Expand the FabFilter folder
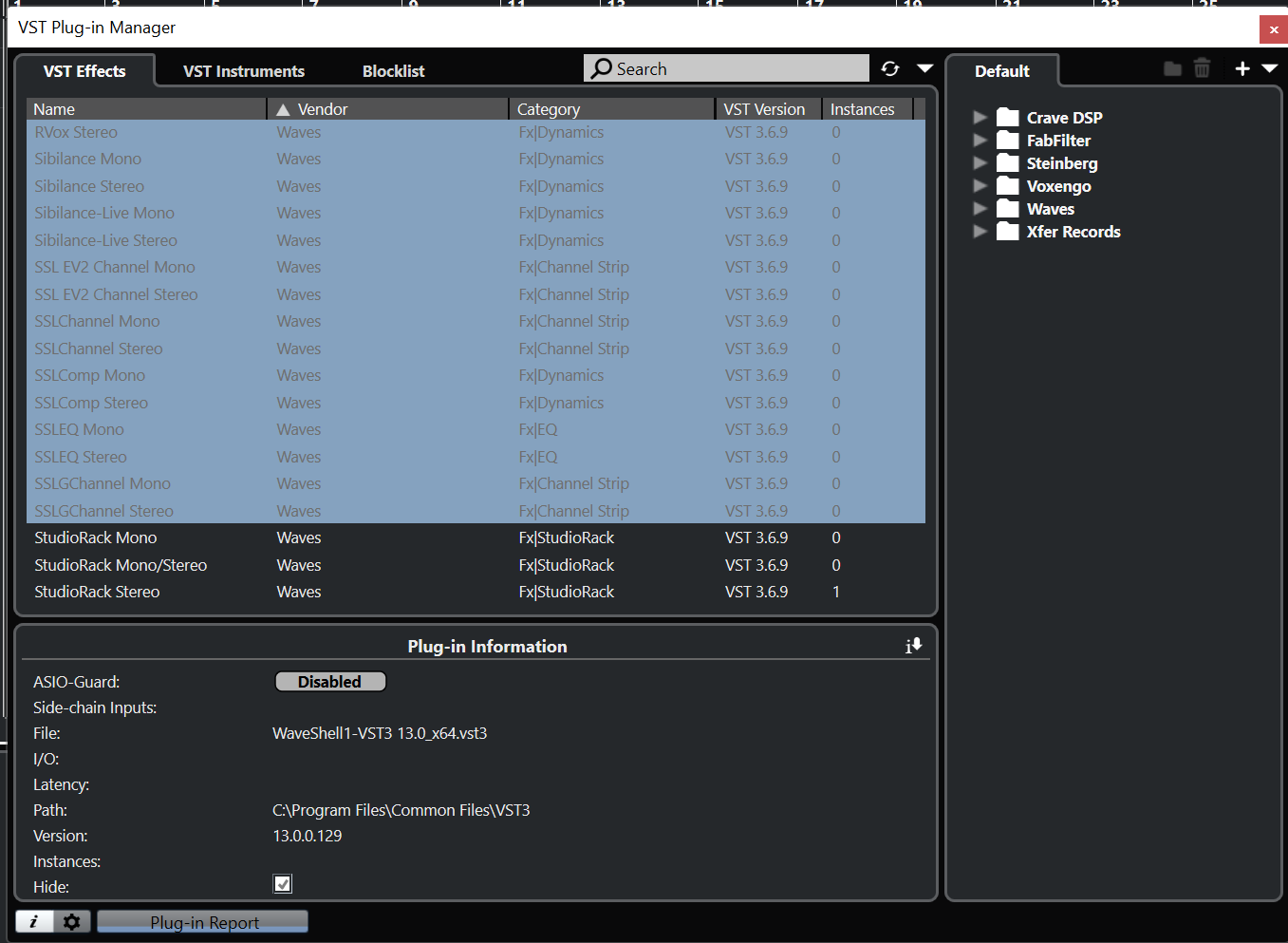1288x943 pixels. [980, 140]
